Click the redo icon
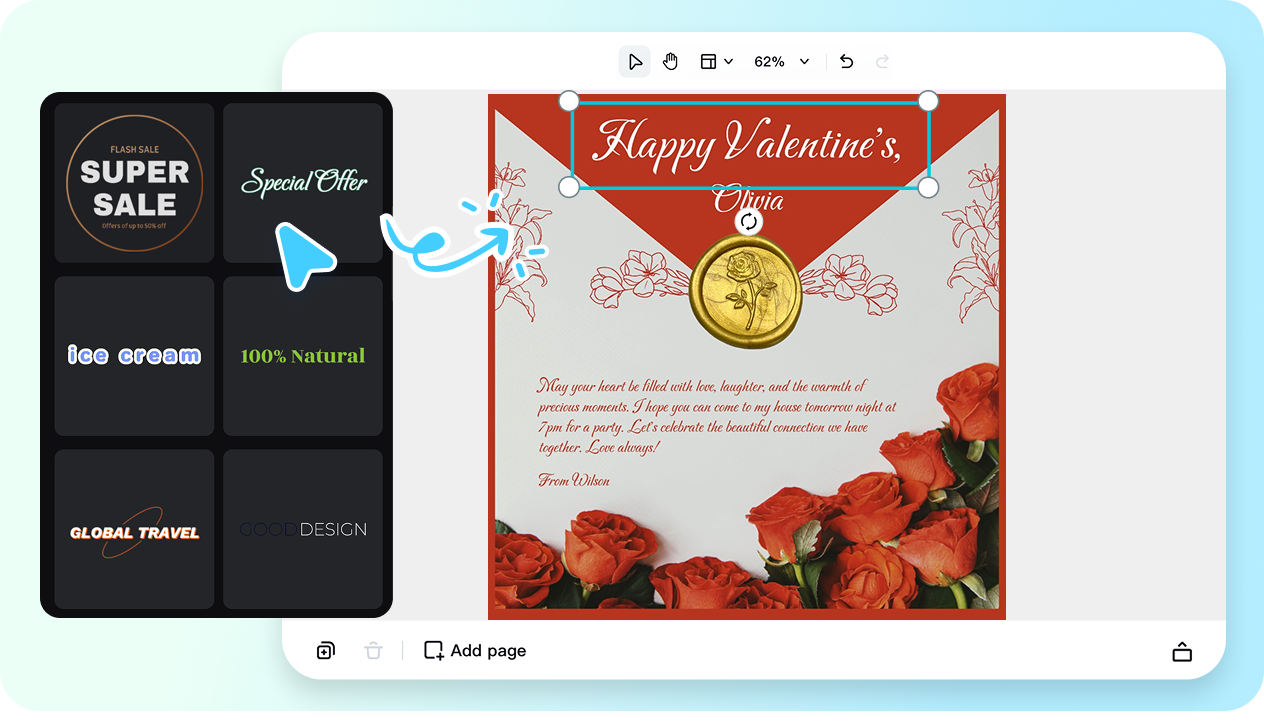The height and width of the screenshot is (724, 1264). (882, 61)
